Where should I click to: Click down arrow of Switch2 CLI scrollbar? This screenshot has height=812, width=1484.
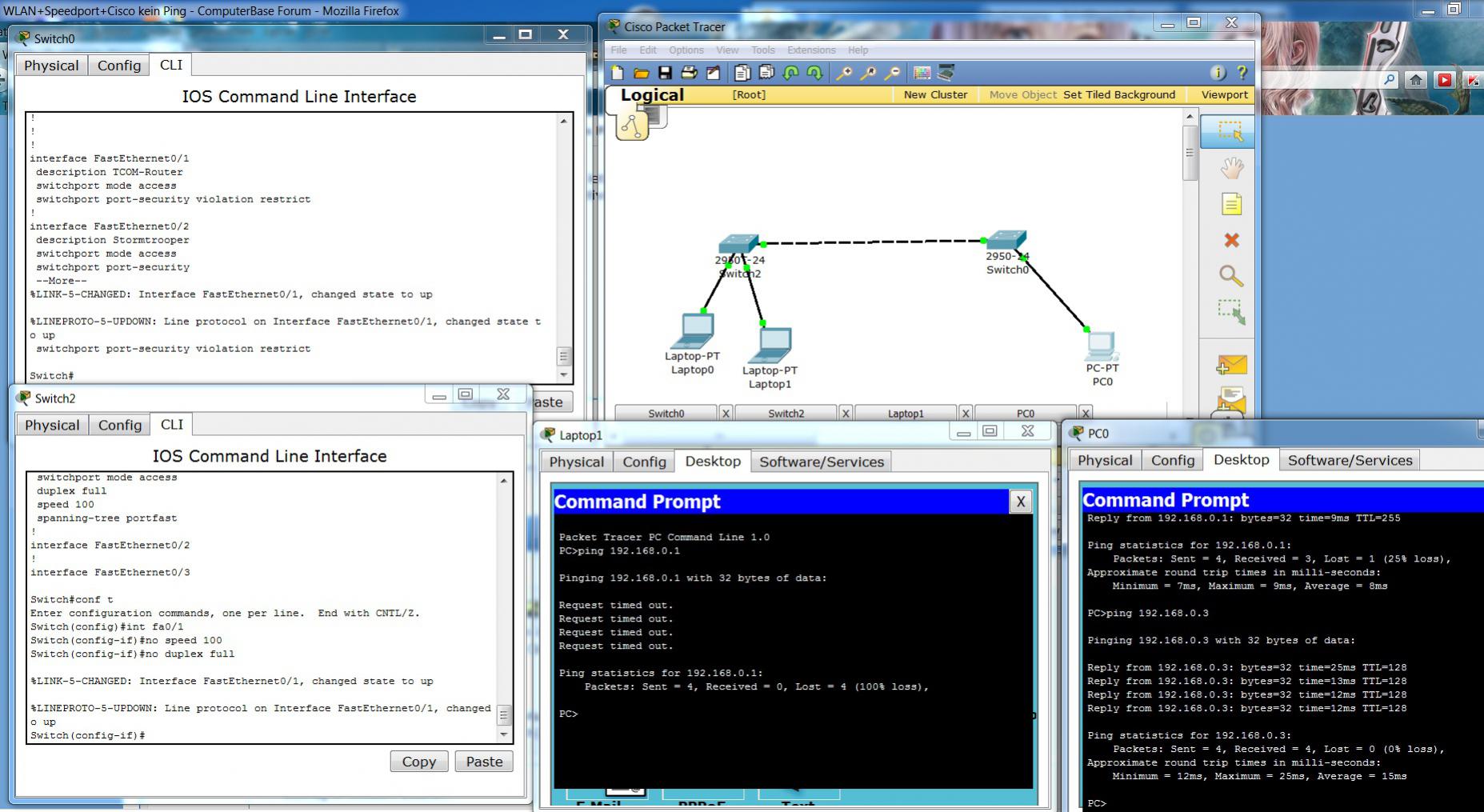click(504, 734)
